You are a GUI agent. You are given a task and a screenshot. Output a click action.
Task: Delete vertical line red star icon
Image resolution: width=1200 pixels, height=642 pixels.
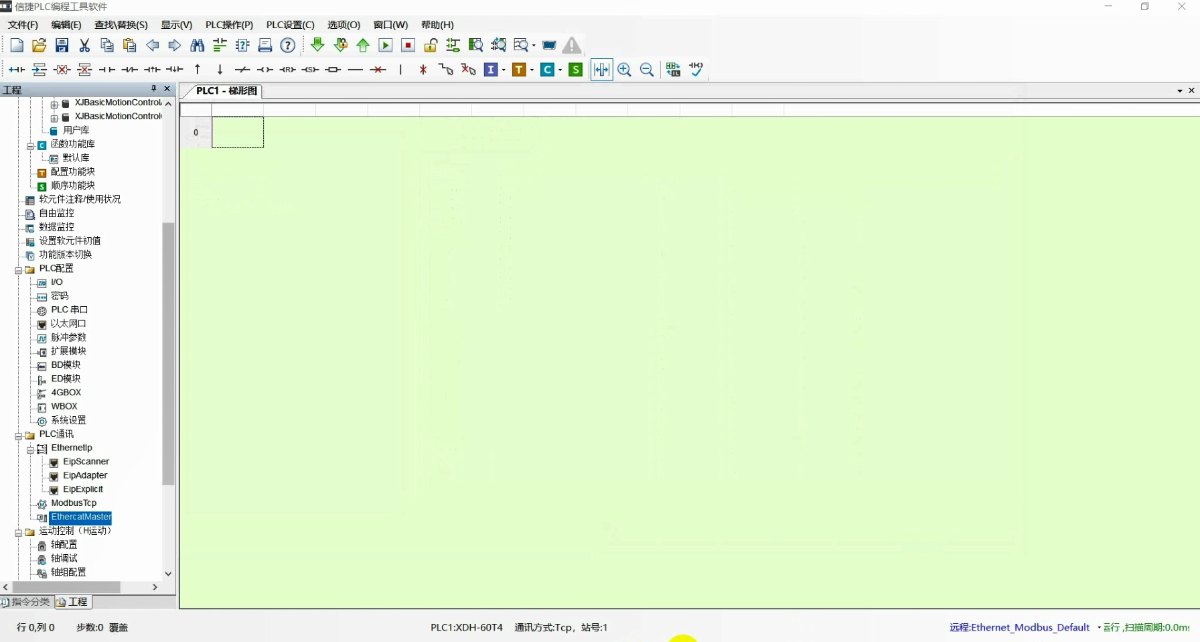click(x=423, y=69)
